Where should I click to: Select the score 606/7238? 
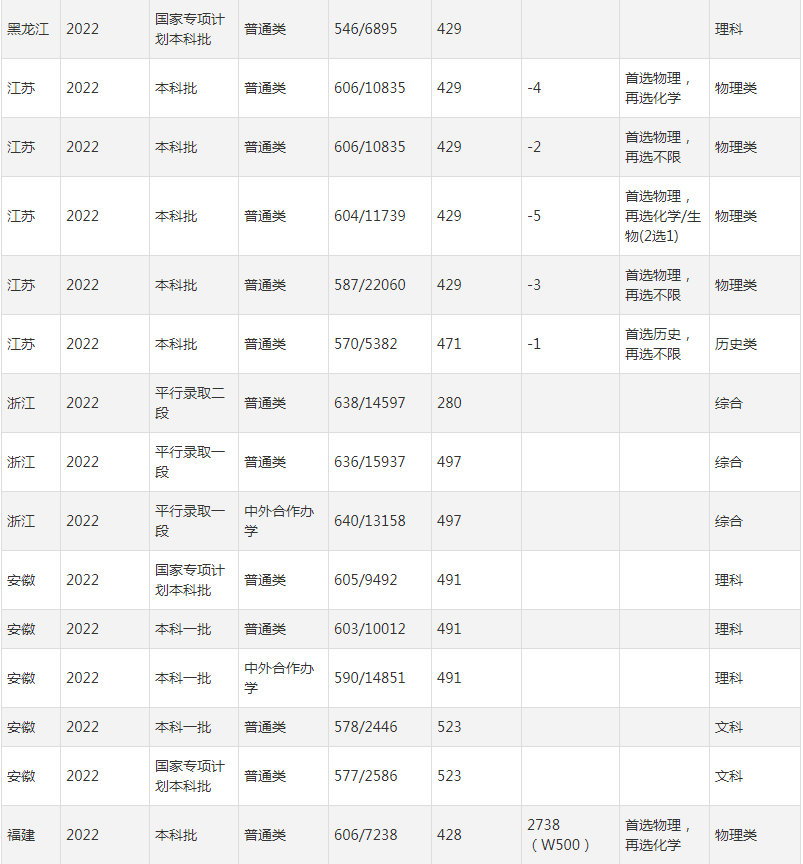(x=365, y=835)
